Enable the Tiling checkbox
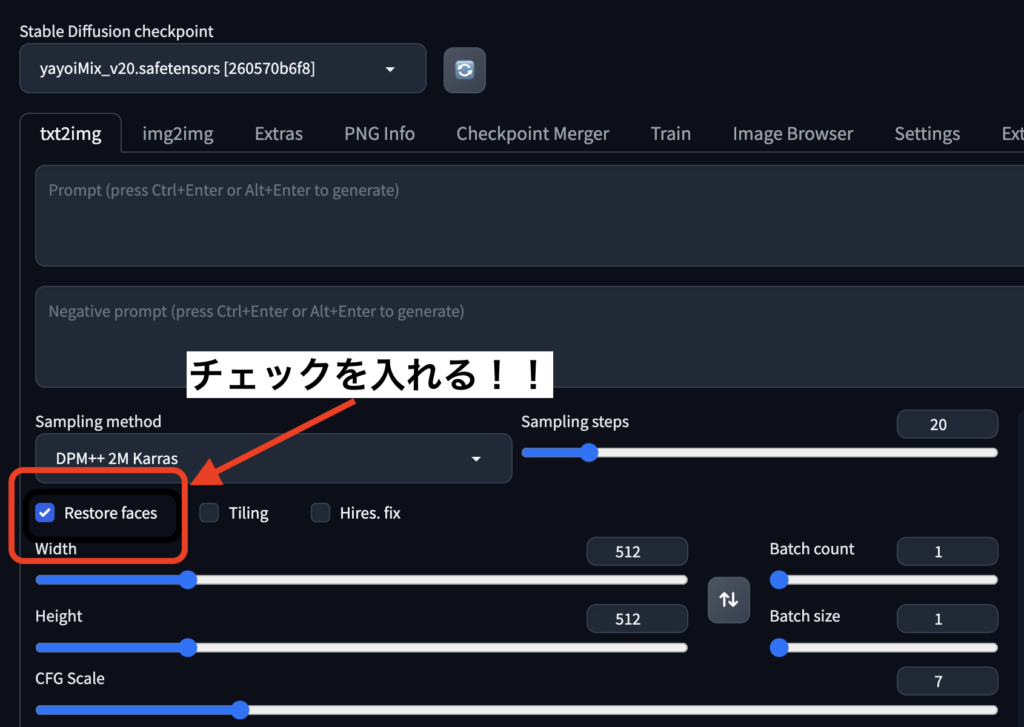Image resolution: width=1024 pixels, height=727 pixels. pos(209,513)
